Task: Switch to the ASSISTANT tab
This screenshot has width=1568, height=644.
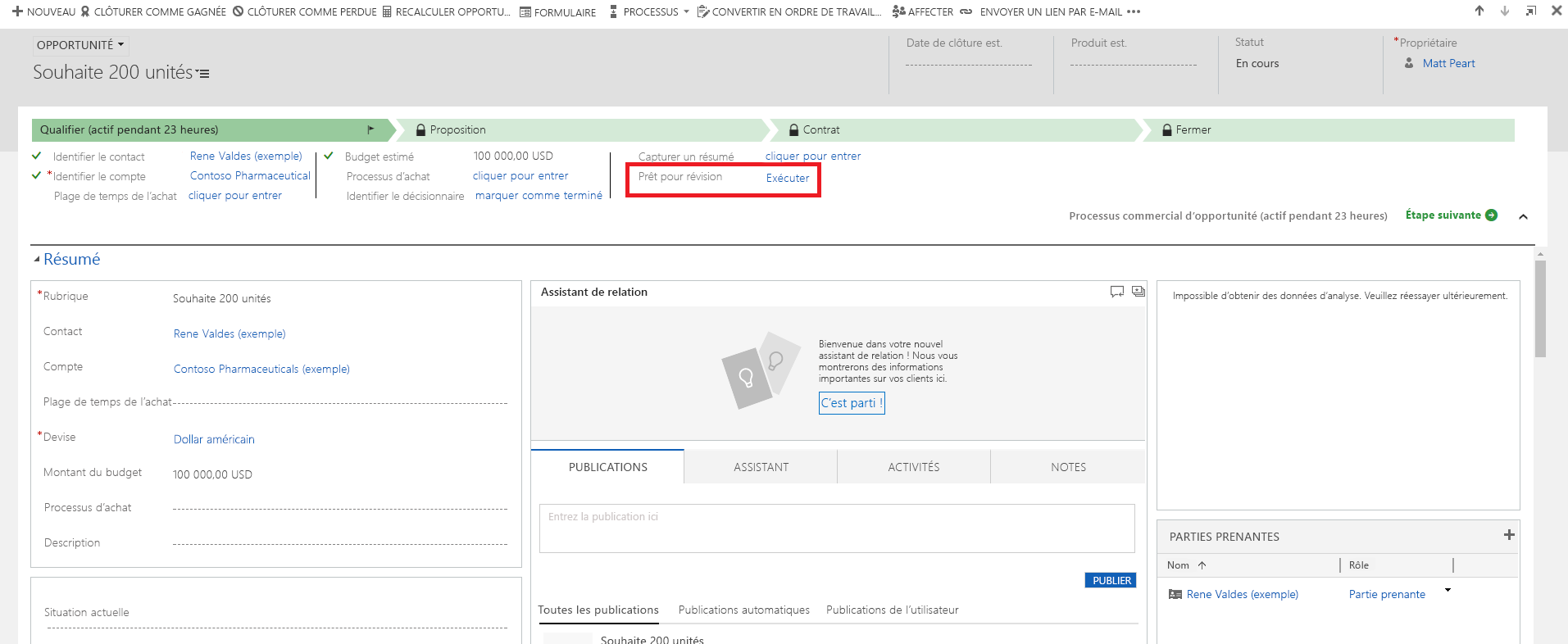Action: pos(761,467)
